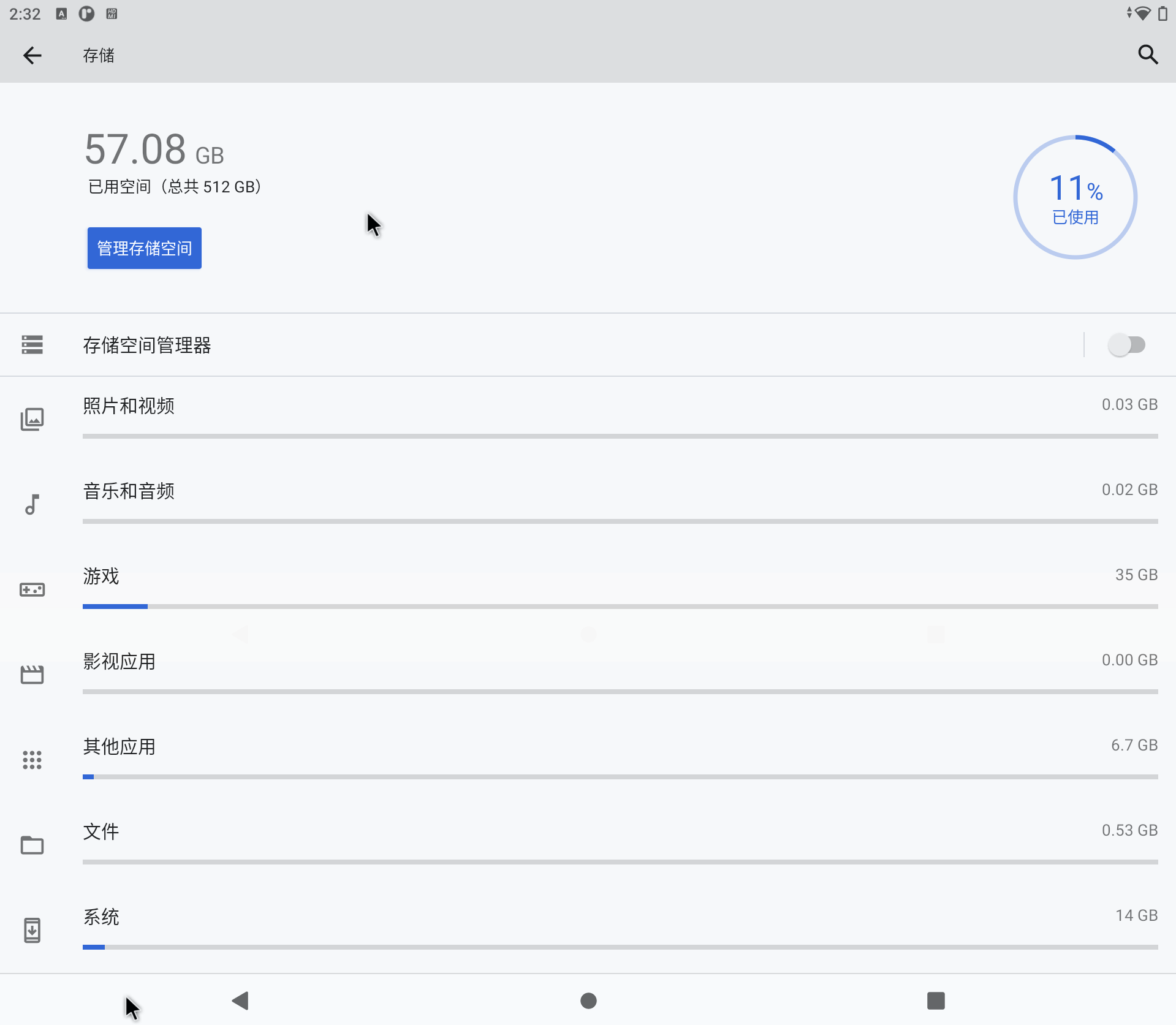
Task: Click the 6.7 GB other apps value
Action: [1134, 745]
